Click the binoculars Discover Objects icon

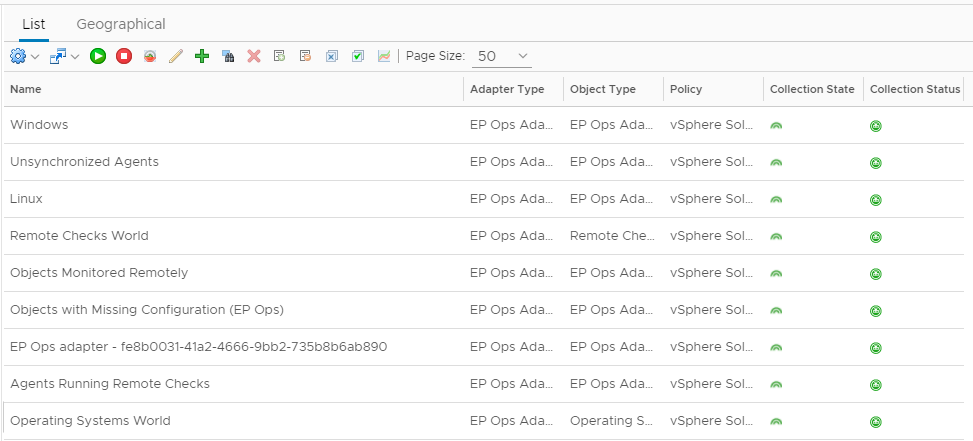pyautogui.click(x=228, y=57)
